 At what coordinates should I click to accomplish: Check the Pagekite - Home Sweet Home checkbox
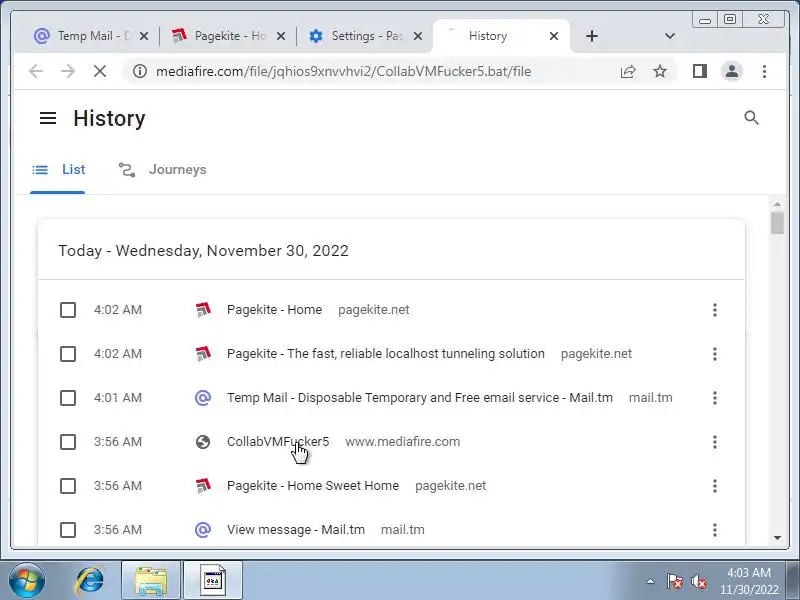coord(68,486)
